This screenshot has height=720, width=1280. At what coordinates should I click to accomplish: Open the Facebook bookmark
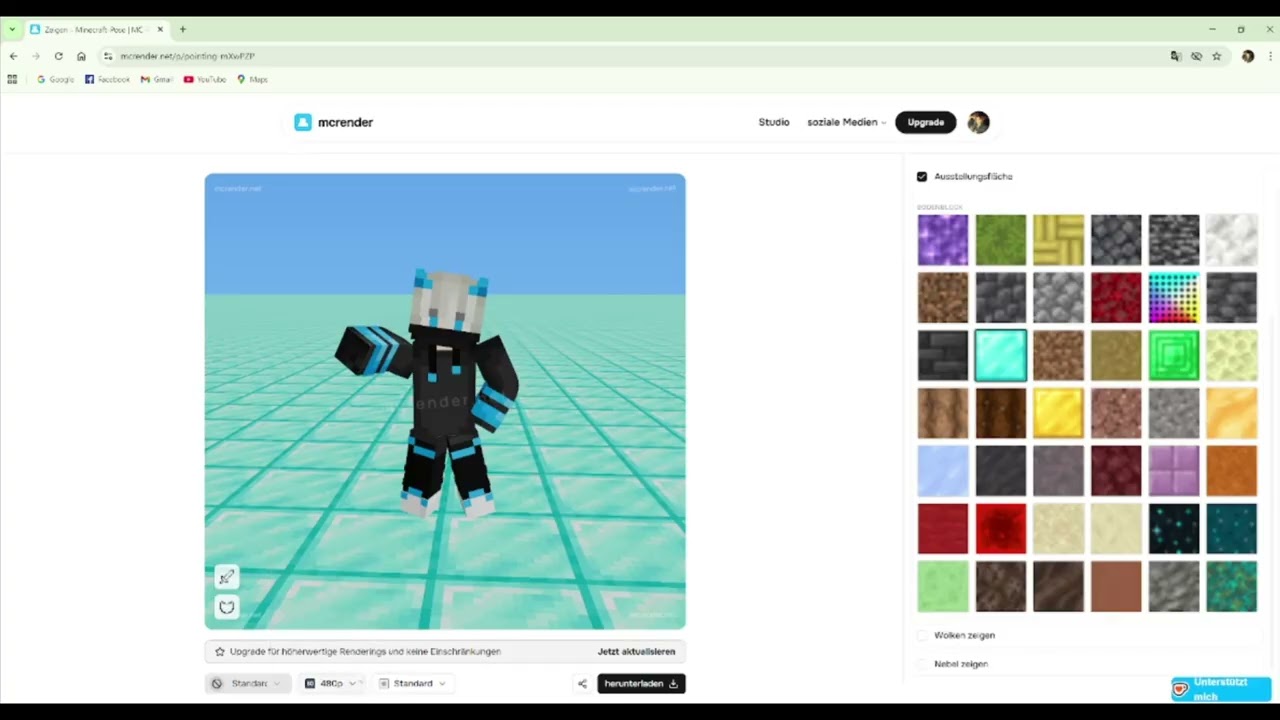tap(107, 79)
